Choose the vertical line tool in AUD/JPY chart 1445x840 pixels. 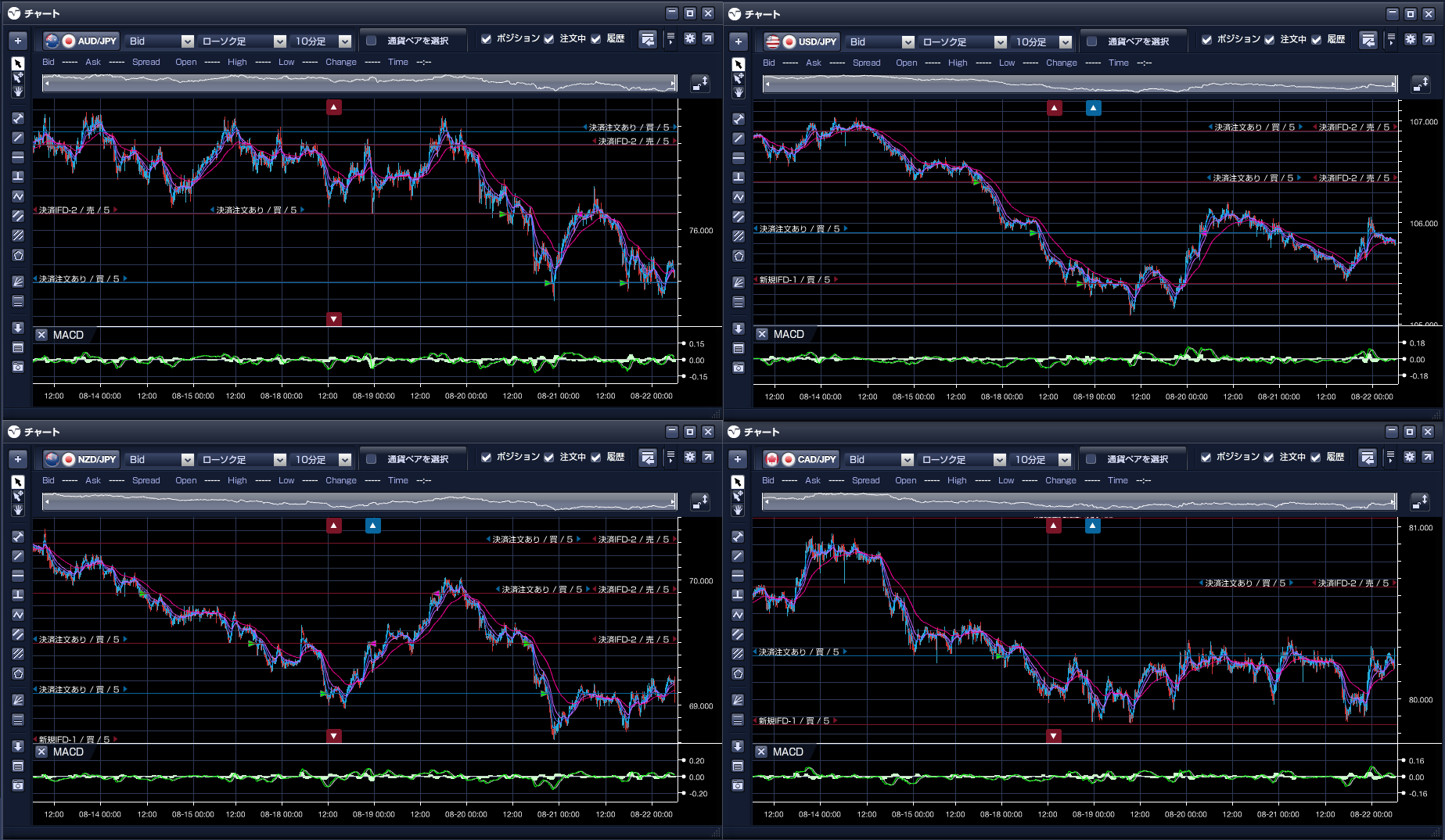tap(18, 177)
